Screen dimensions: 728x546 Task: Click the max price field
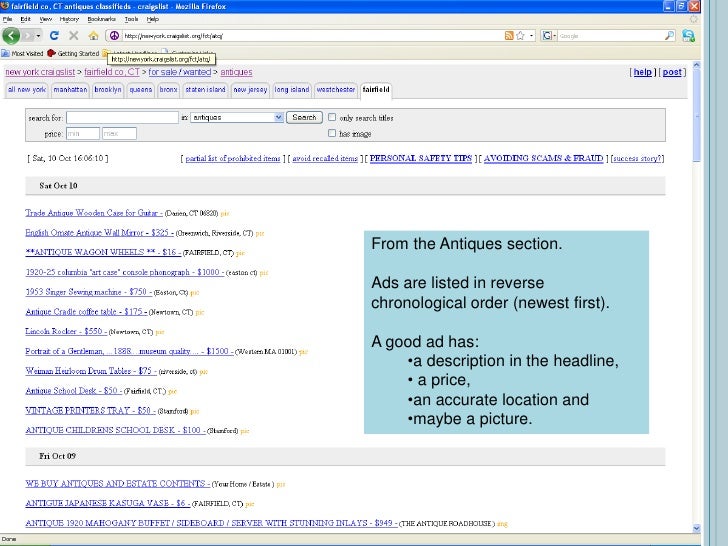pos(119,134)
